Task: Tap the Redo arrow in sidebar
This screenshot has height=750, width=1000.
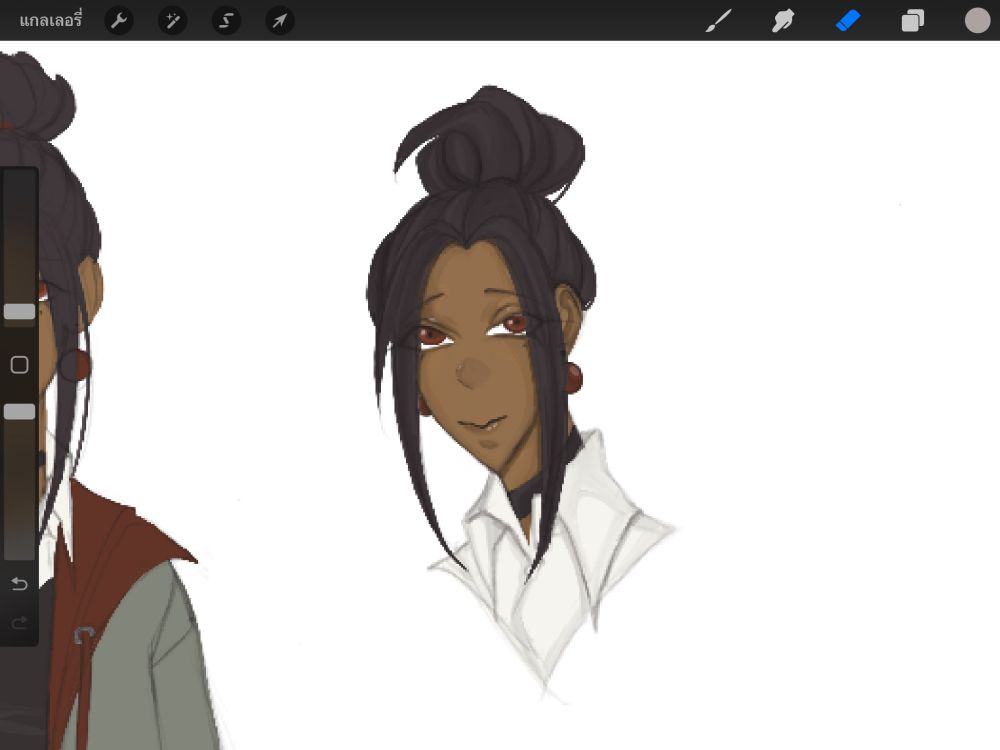Action: point(19,622)
